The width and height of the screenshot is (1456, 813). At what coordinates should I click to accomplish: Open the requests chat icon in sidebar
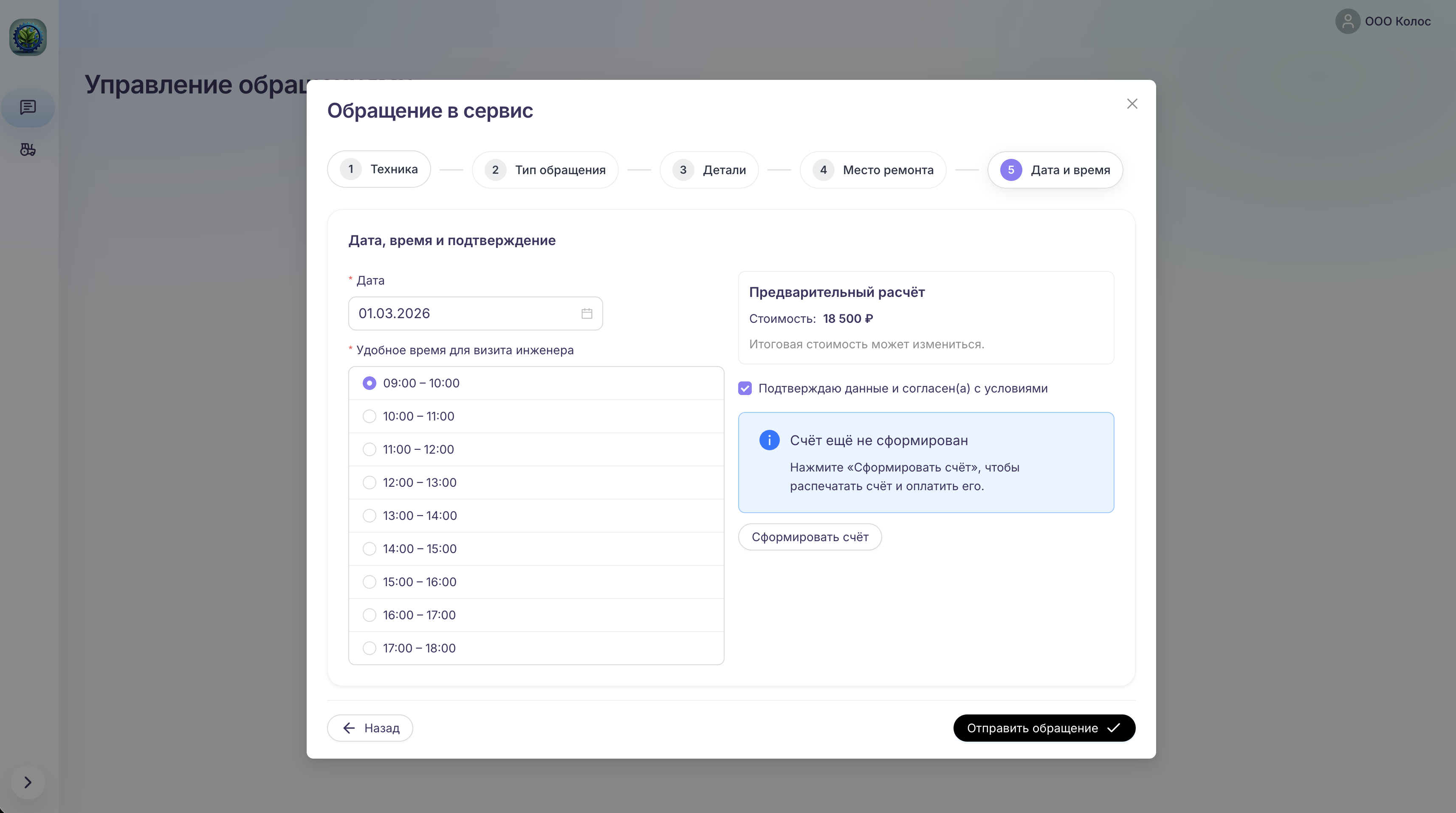click(28, 107)
